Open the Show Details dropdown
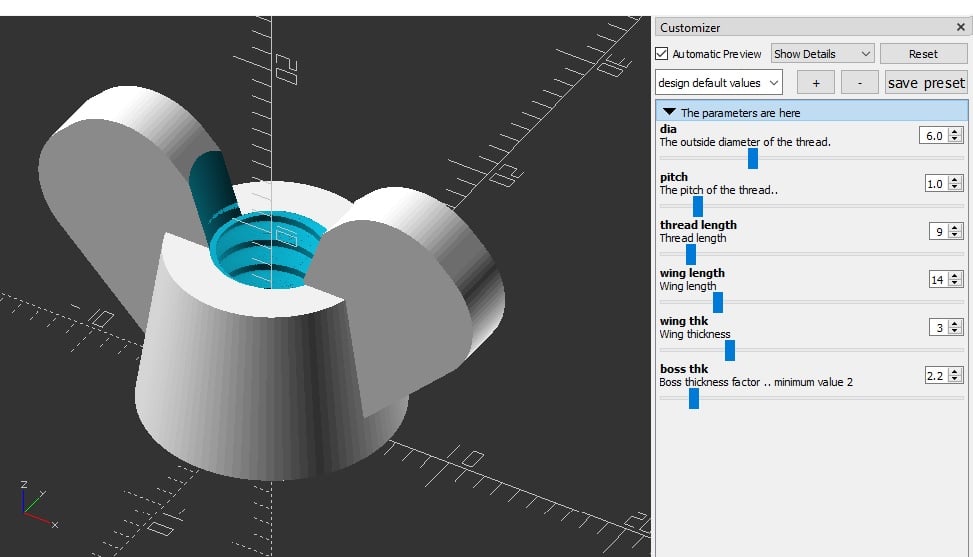 coord(822,54)
